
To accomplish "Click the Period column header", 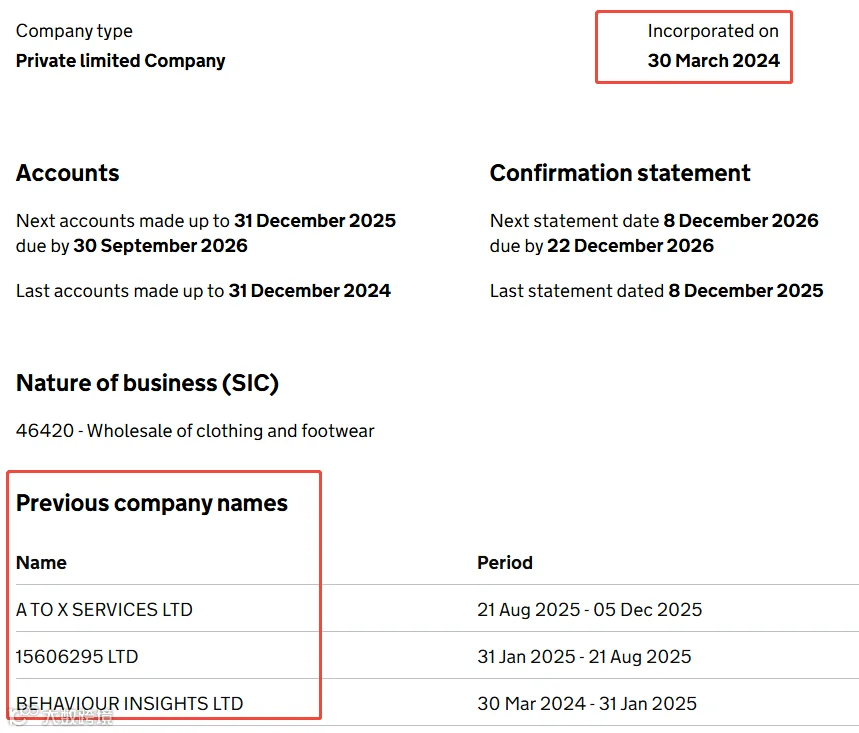I will coord(505,563).
